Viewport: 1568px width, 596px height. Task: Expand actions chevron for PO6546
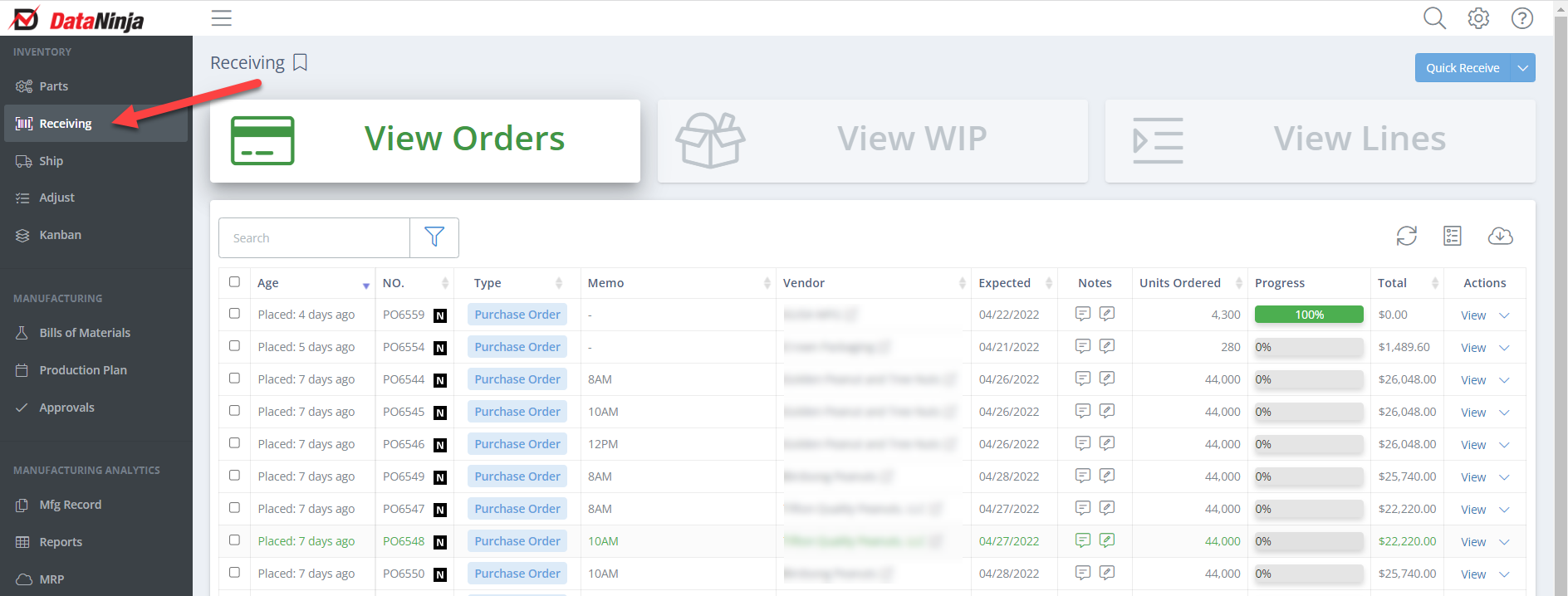point(1504,445)
